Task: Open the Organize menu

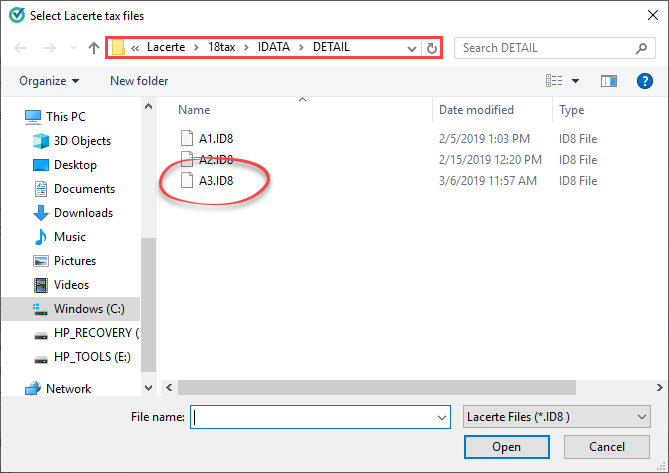Action: click(49, 81)
